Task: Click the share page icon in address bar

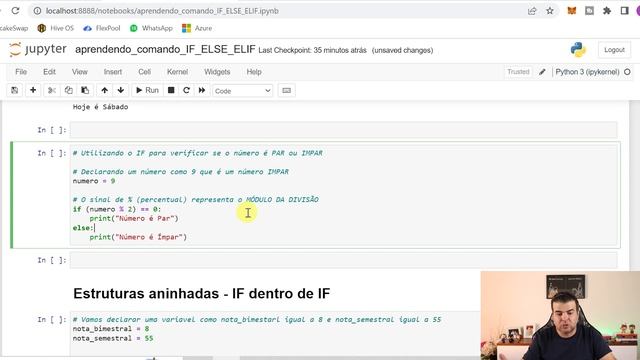Action: 532,11
